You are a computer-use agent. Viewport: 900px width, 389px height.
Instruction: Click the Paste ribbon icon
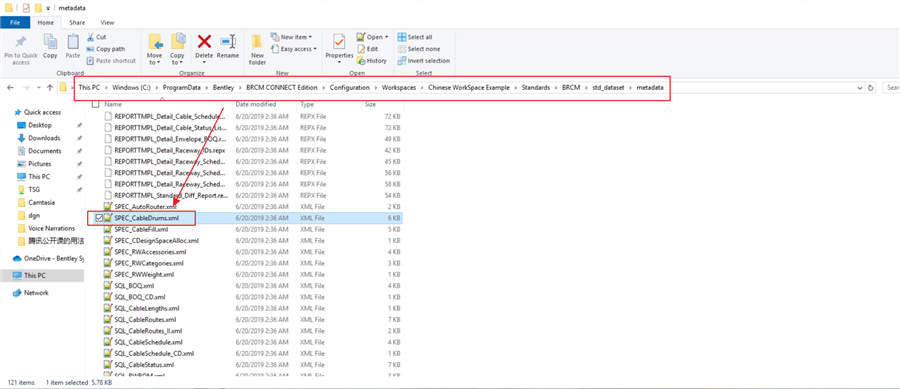click(x=73, y=42)
